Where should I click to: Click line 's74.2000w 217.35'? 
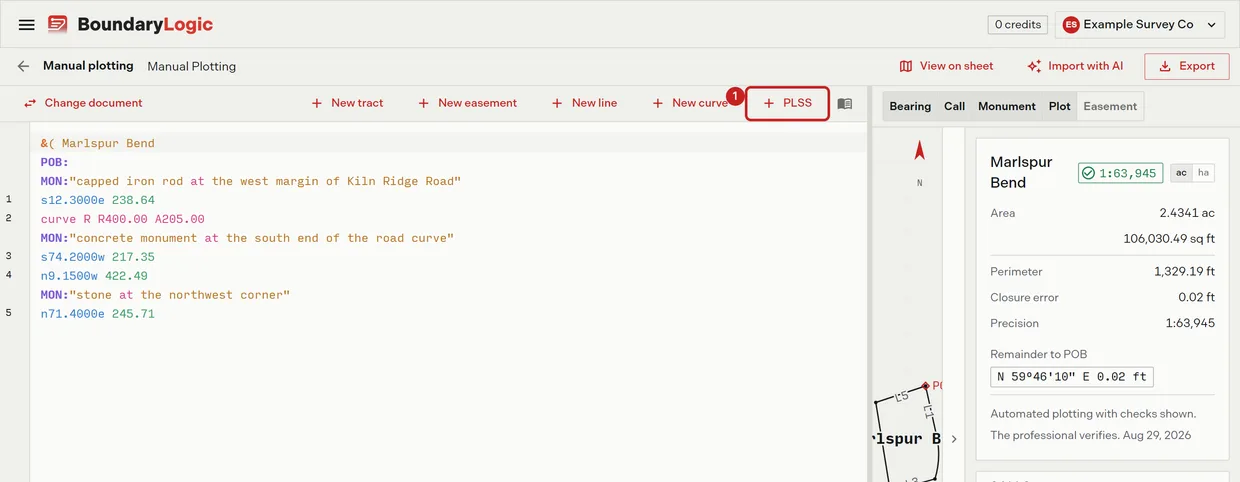click(98, 257)
